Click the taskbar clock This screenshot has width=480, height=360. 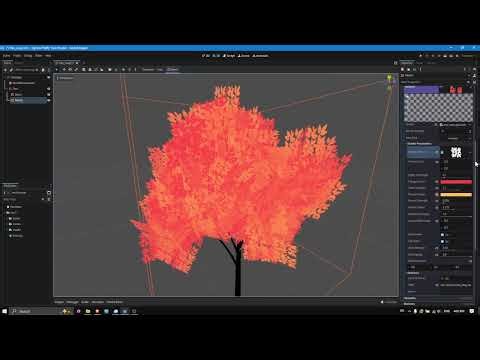pos(459,311)
